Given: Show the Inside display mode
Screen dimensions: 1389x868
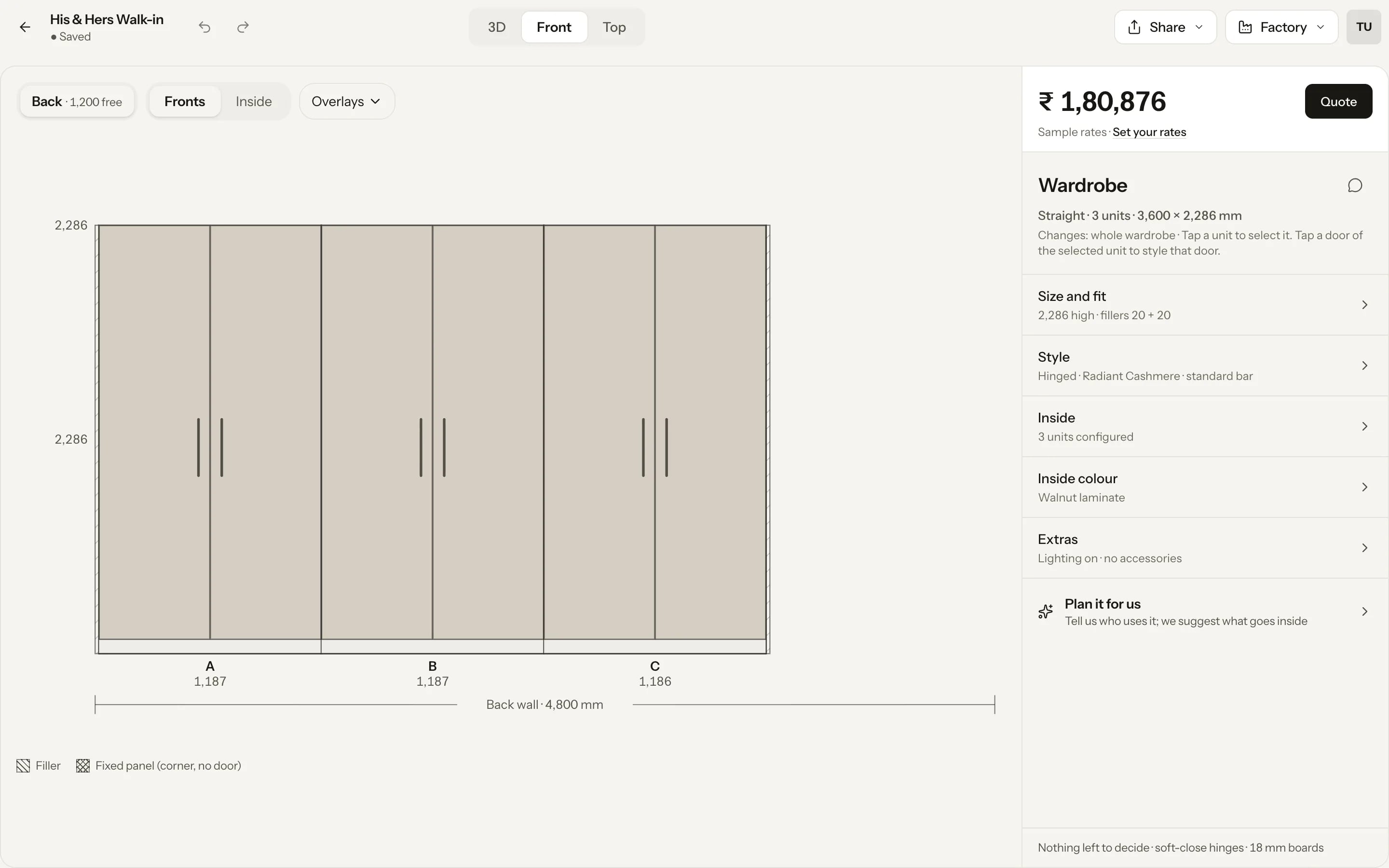Looking at the screenshot, I should click(x=254, y=102).
